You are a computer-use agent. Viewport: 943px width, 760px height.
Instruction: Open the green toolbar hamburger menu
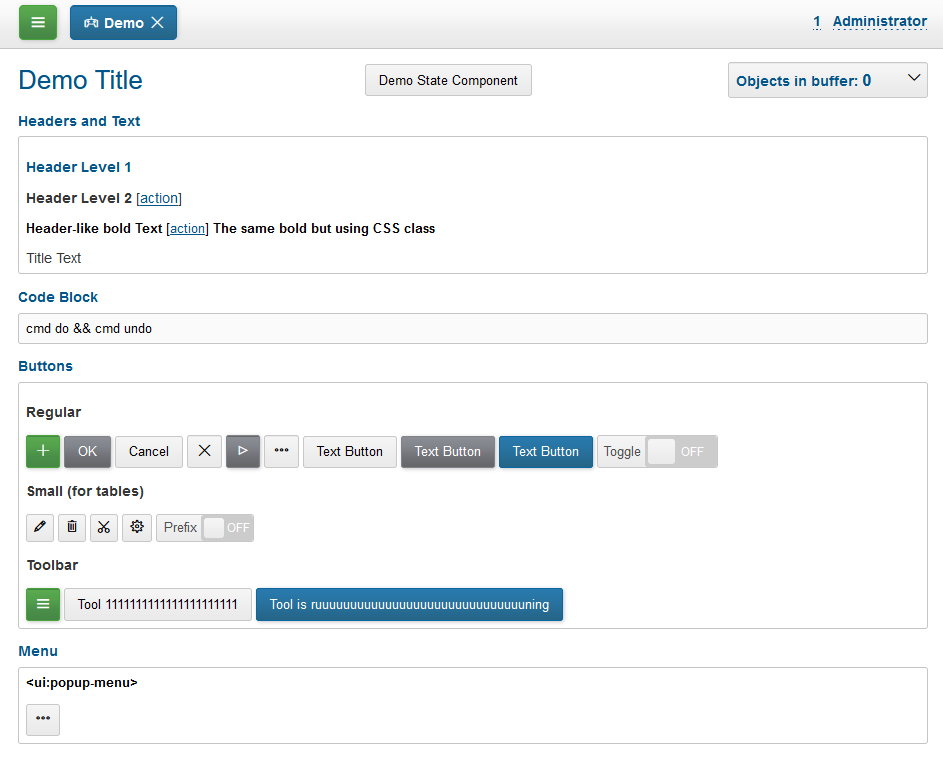pyautogui.click(x=43, y=604)
